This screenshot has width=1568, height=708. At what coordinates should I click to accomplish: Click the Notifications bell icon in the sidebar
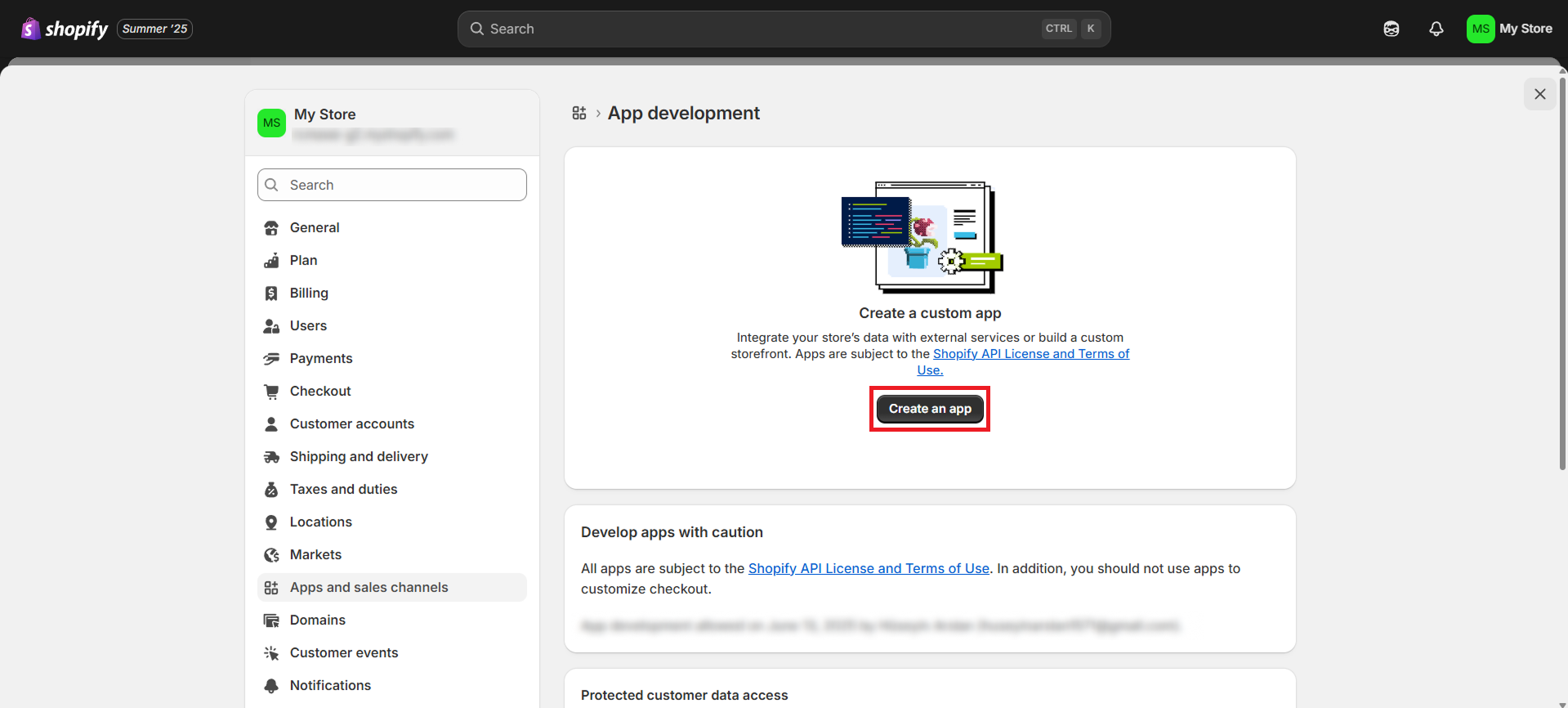pyautogui.click(x=271, y=686)
